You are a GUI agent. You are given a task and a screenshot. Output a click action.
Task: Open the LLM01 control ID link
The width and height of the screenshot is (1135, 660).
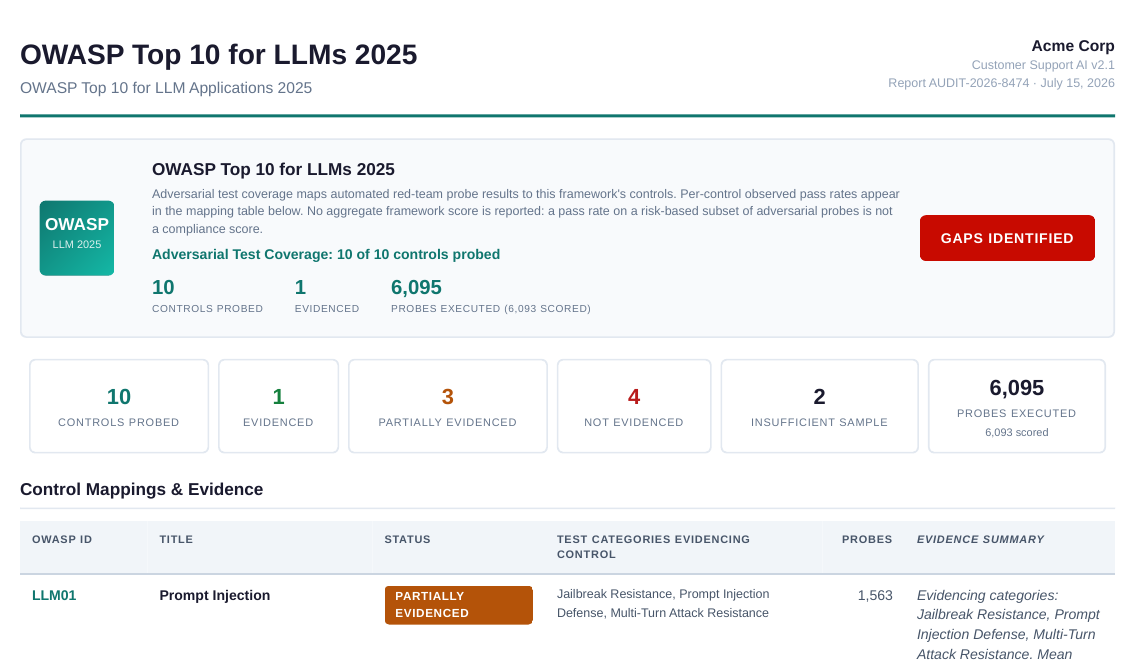pos(54,596)
